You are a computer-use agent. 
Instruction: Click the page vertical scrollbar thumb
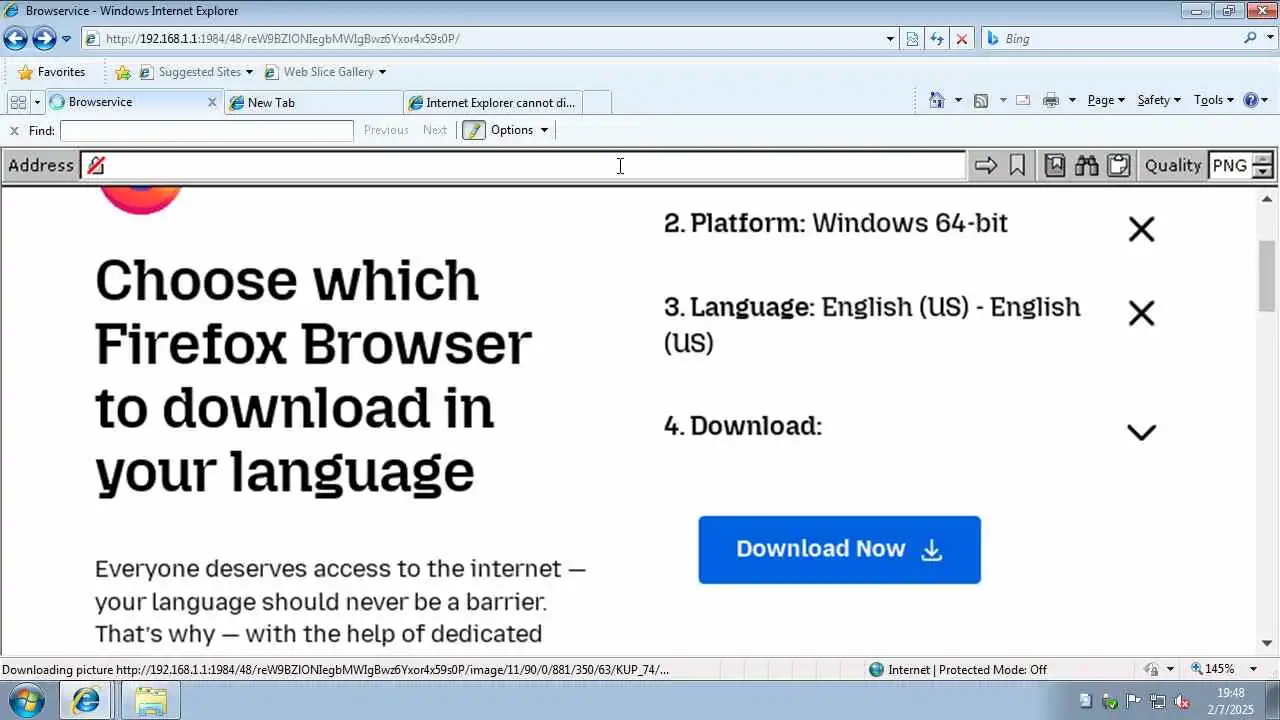(x=1267, y=276)
